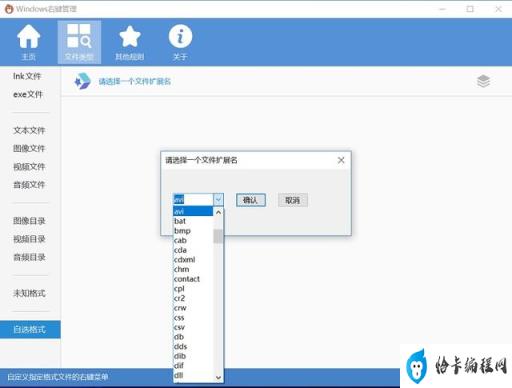Open 文本文件 category
Screen dimensions: 512x388
coord(29,130)
